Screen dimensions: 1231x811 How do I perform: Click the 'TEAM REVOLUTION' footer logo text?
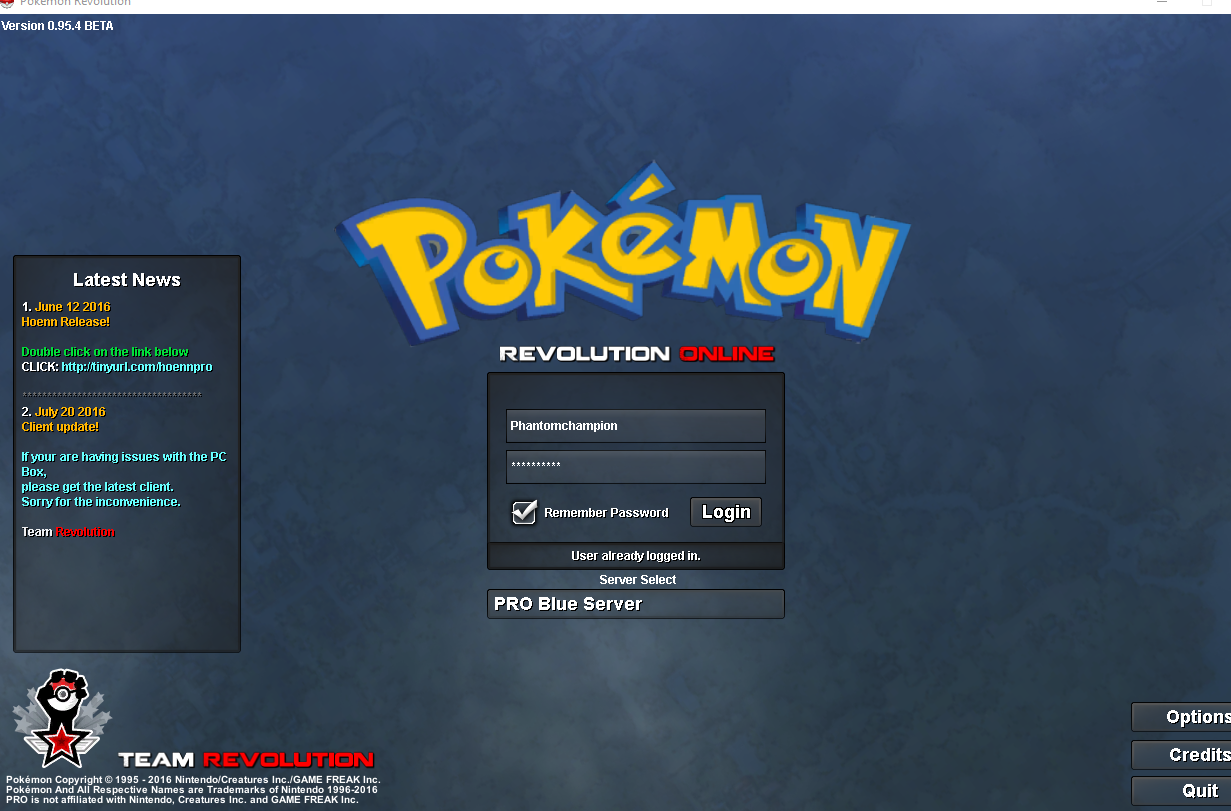[246, 760]
